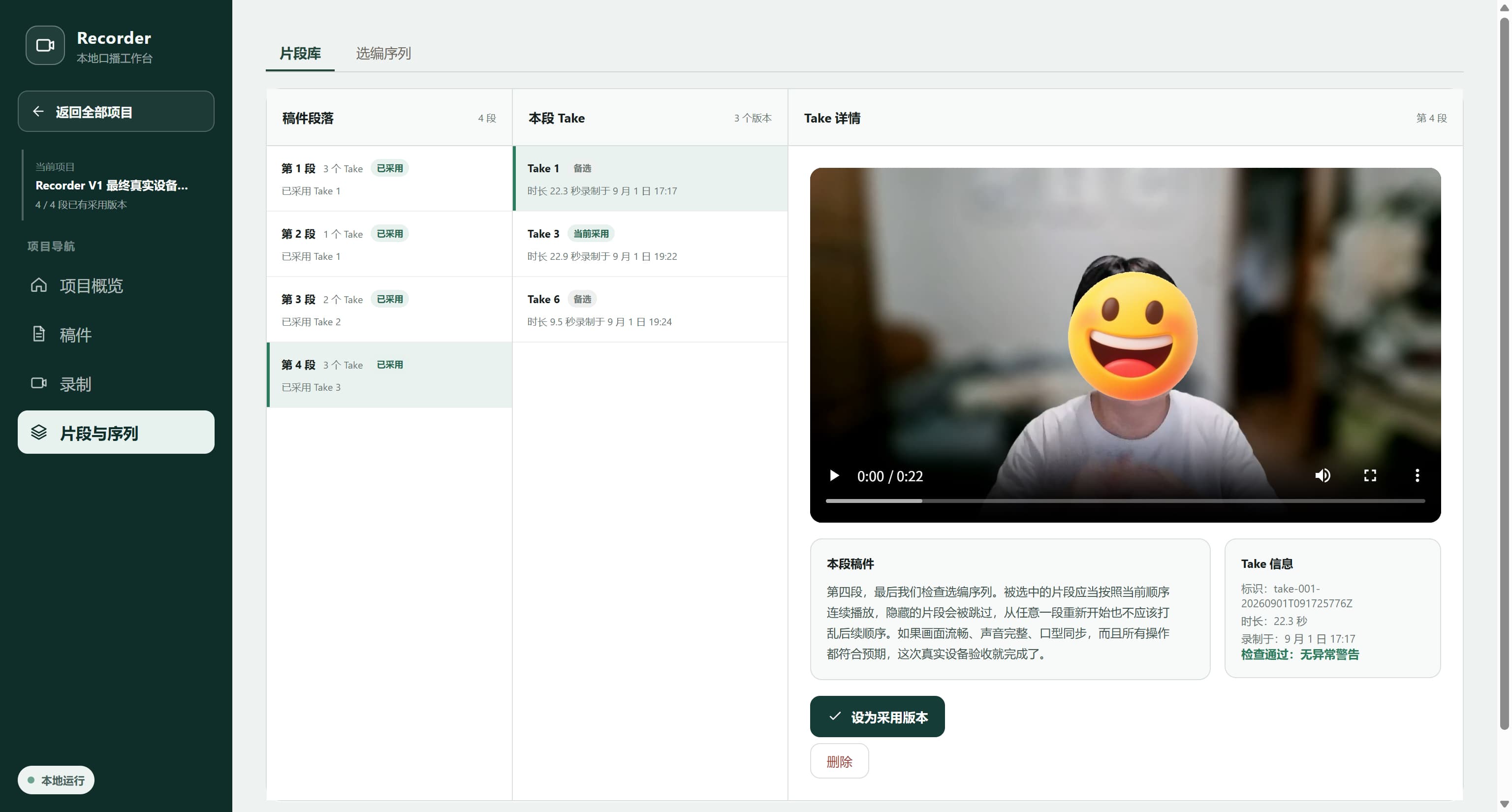Image resolution: width=1512 pixels, height=812 pixels.
Task: Click the green 本地运行 status dot
Action: pyautogui.click(x=31, y=781)
